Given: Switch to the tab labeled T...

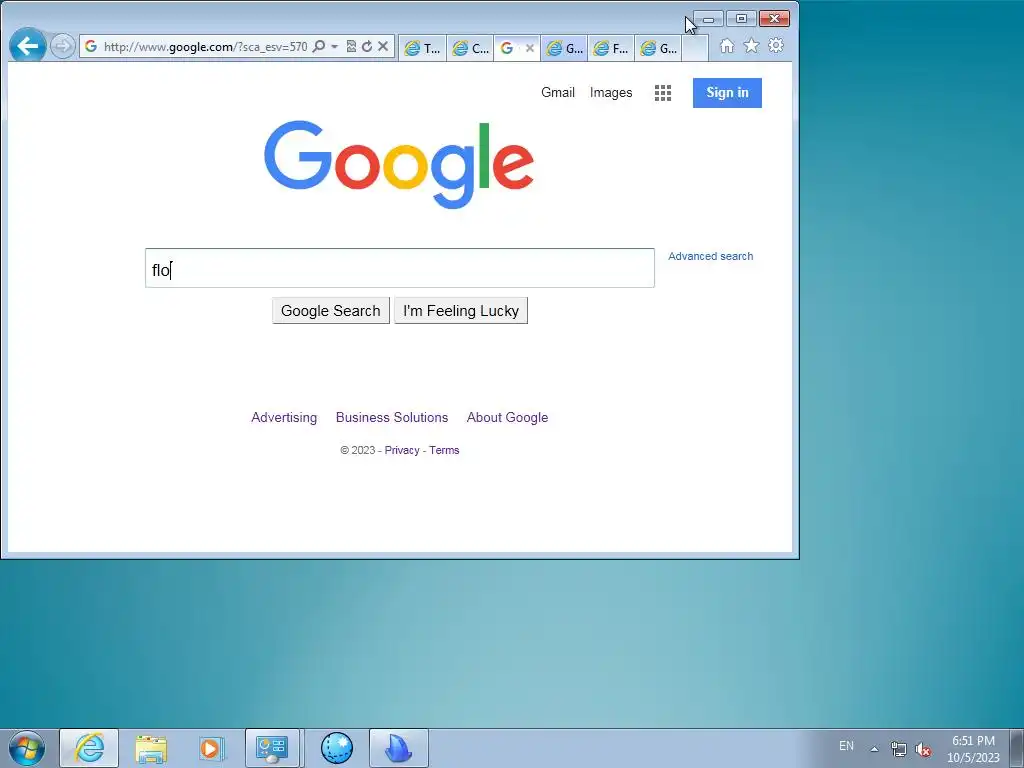Looking at the screenshot, I should (423, 48).
